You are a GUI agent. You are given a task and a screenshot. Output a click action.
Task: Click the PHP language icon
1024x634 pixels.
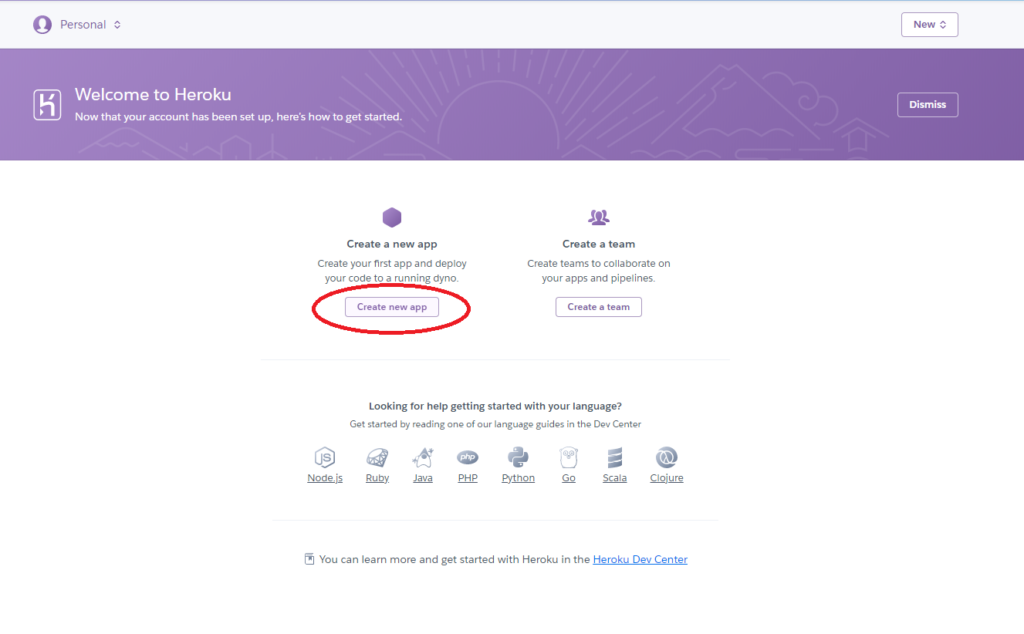[x=467, y=457]
